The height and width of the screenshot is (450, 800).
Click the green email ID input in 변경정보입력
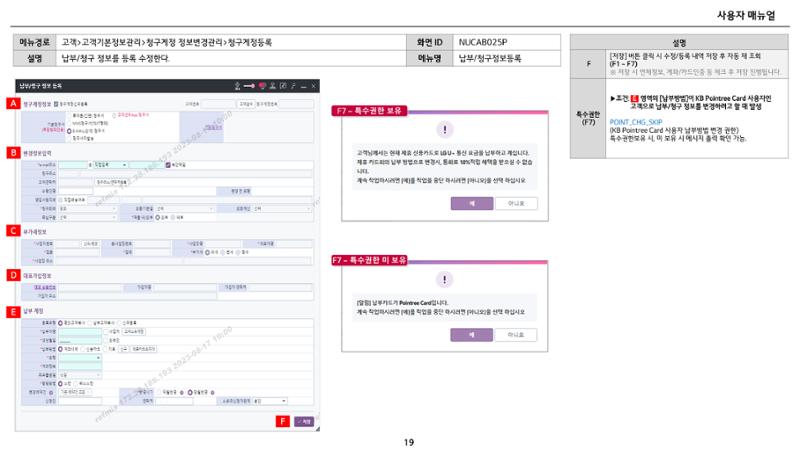point(73,165)
